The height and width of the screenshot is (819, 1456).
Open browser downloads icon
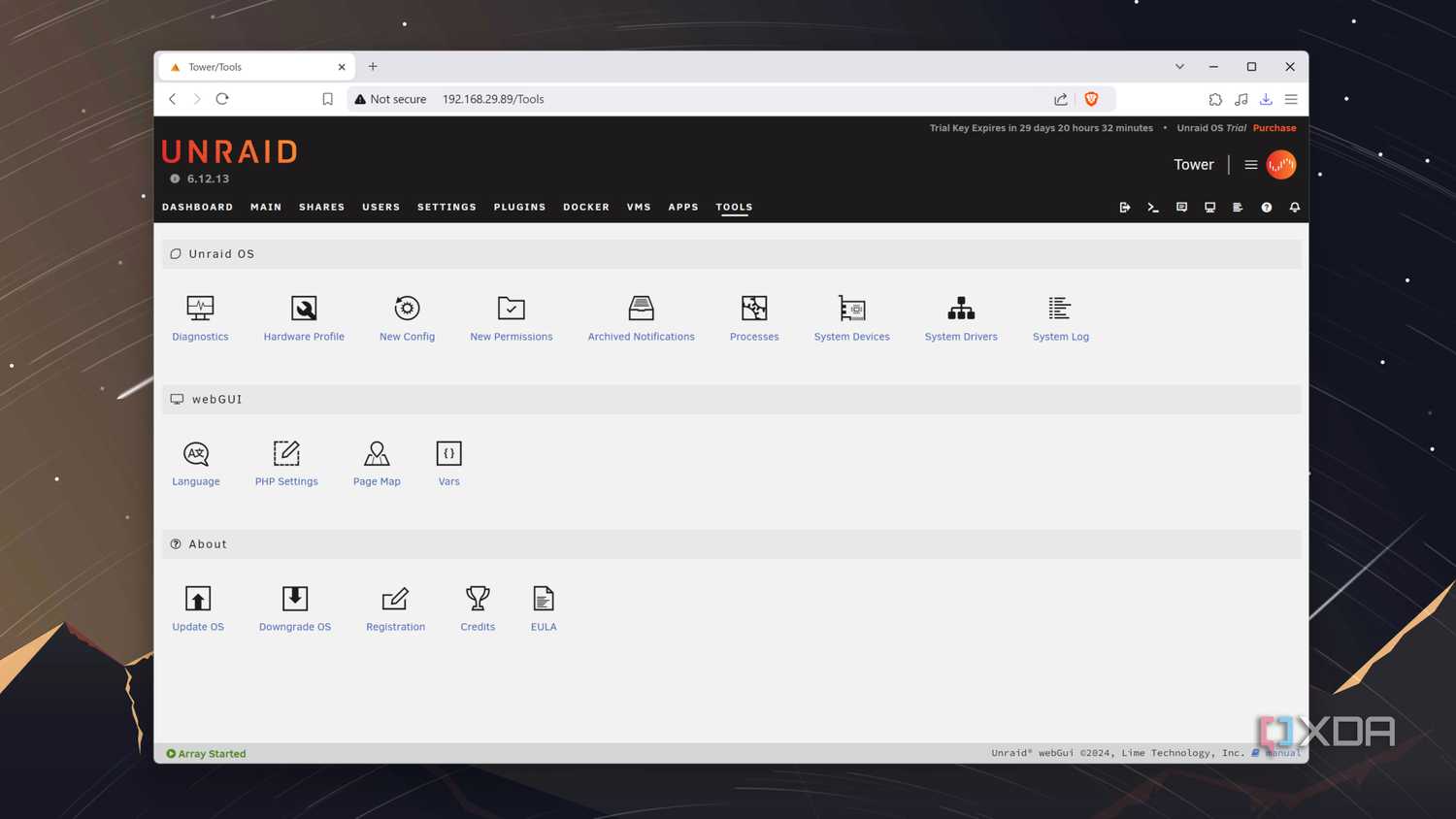pyautogui.click(x=1266, y=99)
